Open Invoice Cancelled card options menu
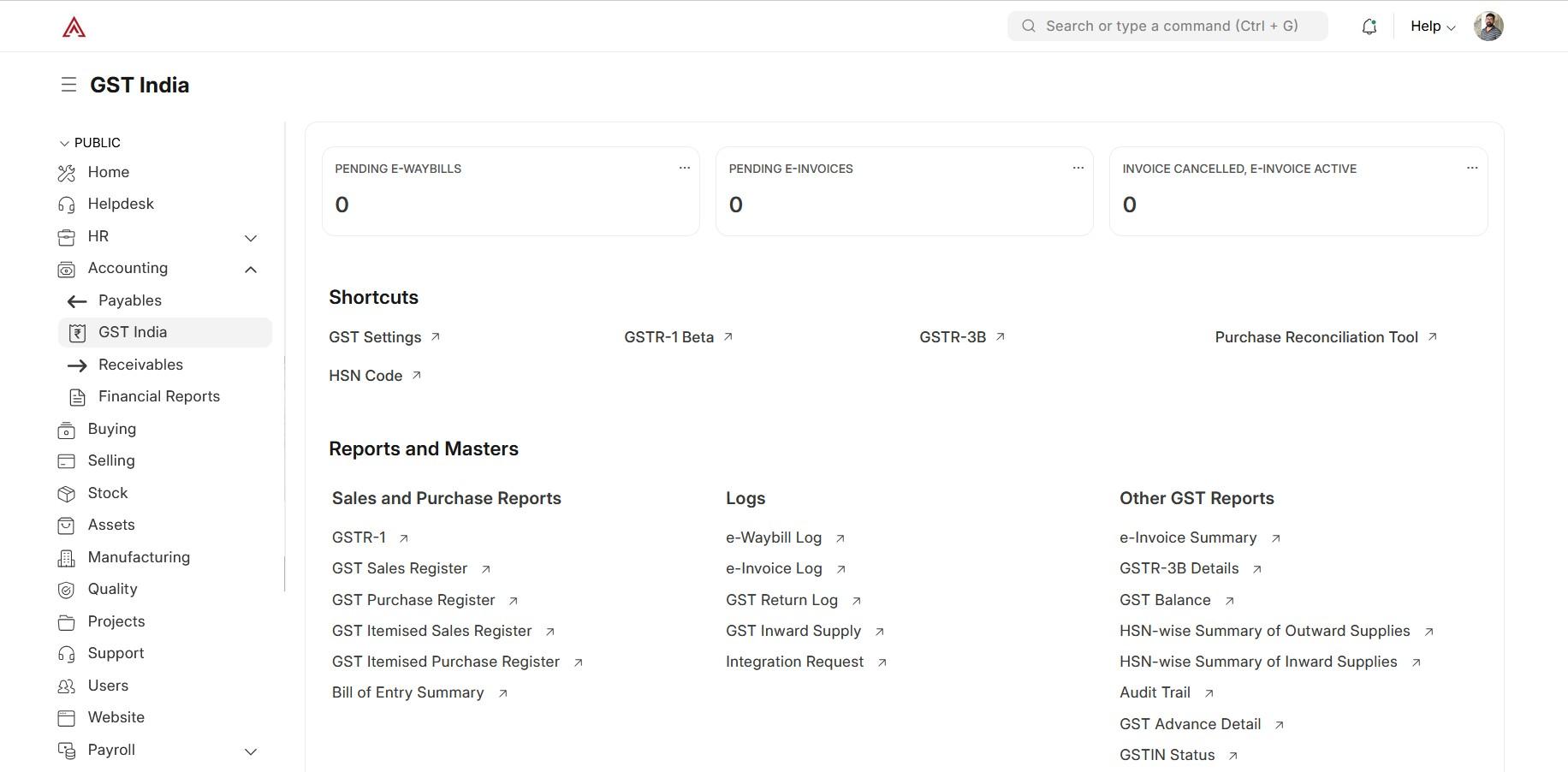Screen dimensions: 1568x772 [1472, 168]
